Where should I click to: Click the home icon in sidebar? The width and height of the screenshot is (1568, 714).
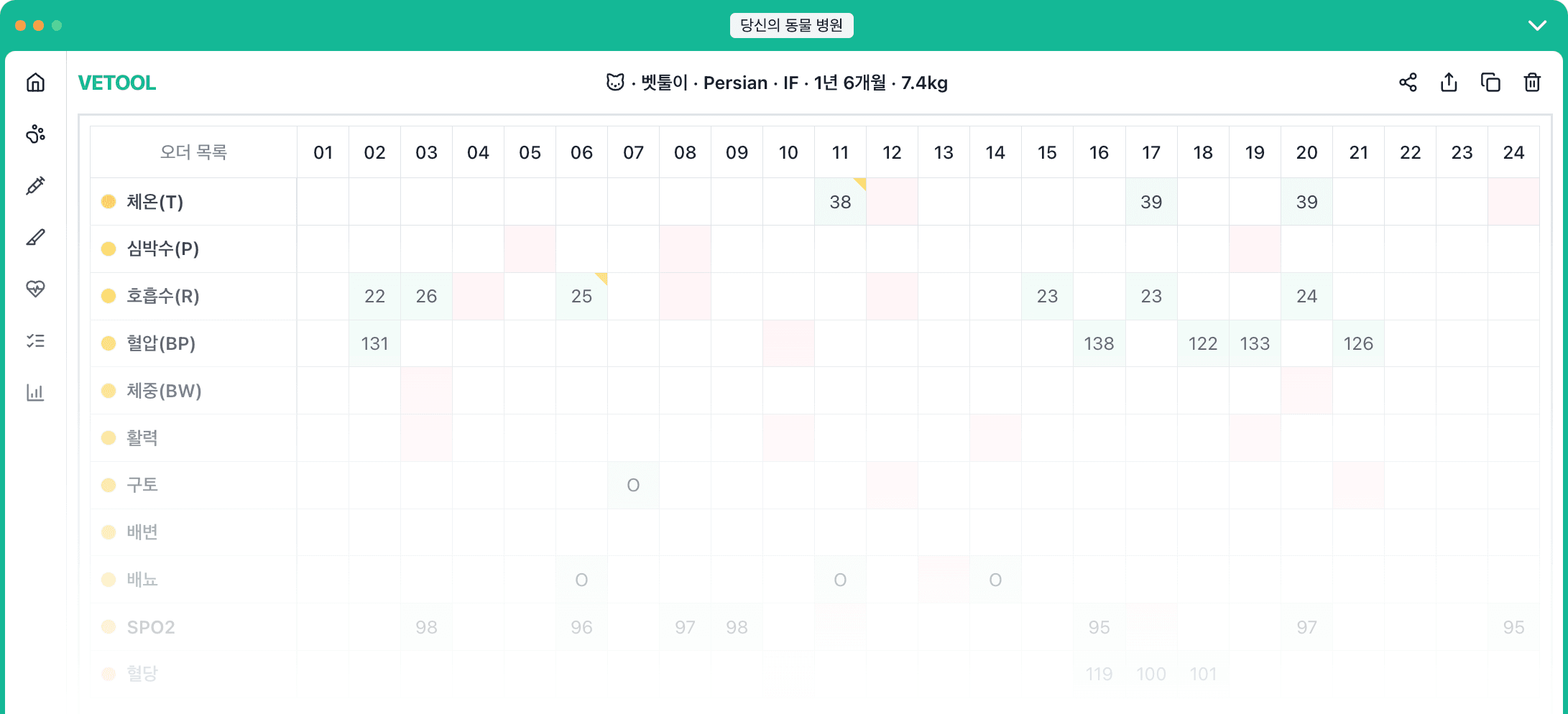coord(34,83)
